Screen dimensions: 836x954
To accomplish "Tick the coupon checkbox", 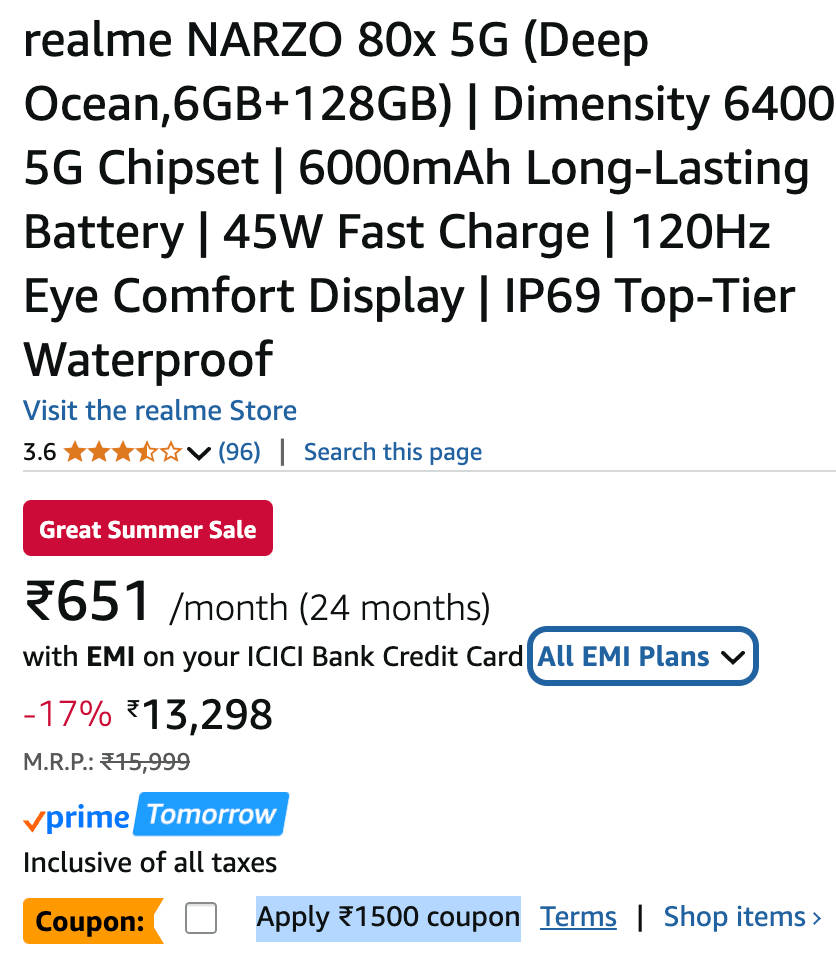I will [201, 918].
